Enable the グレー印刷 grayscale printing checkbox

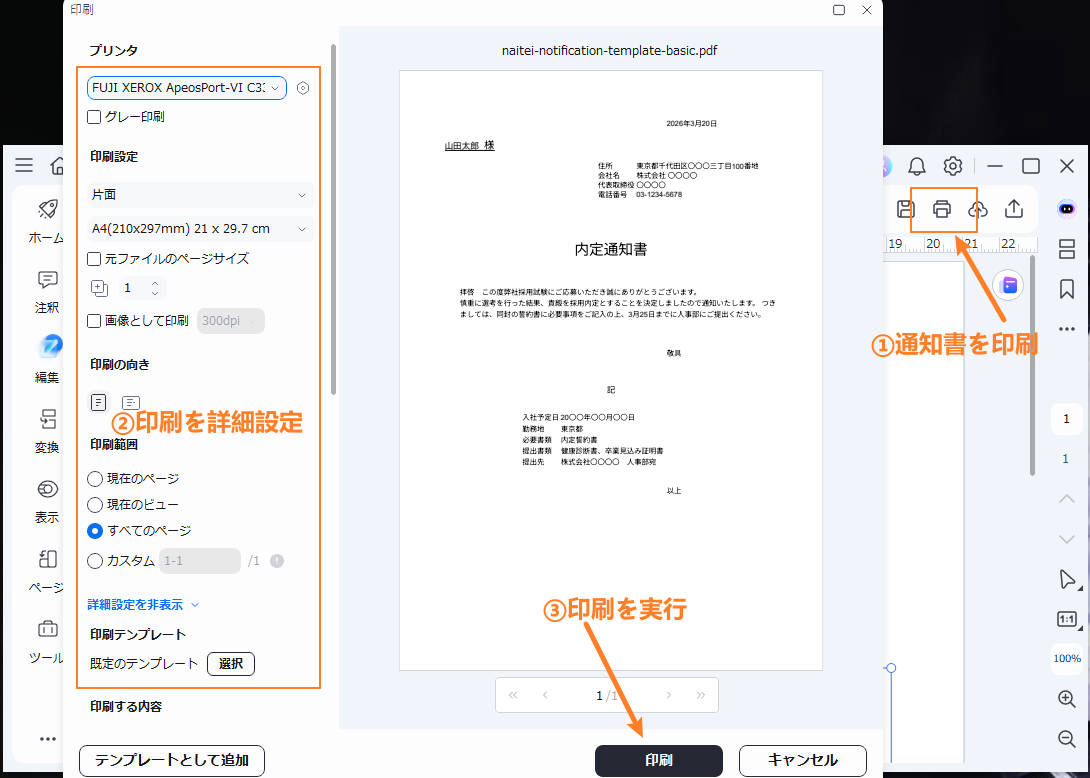tap(94, 116)
